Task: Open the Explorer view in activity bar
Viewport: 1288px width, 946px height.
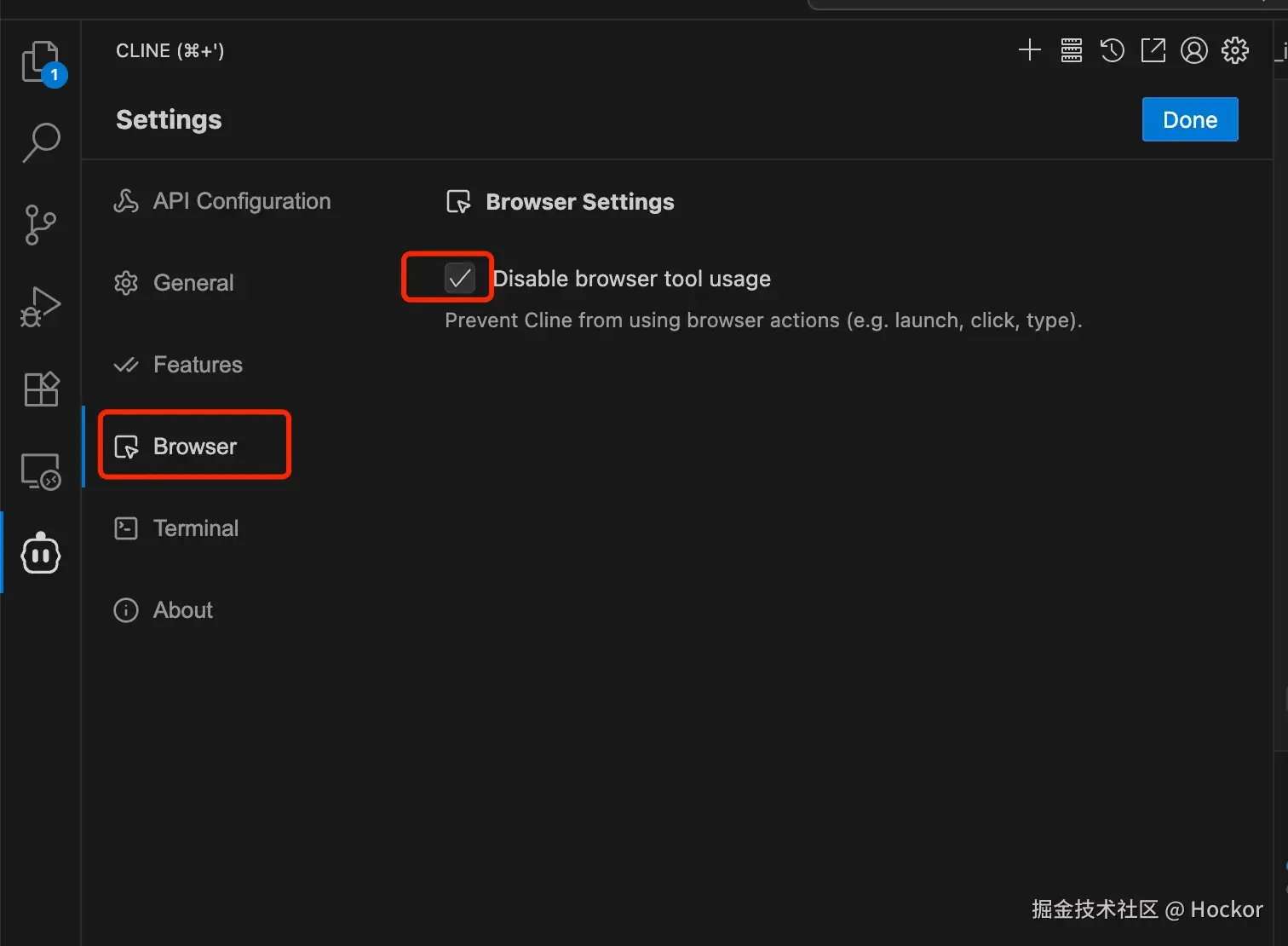Action: (x=41, y=63)
